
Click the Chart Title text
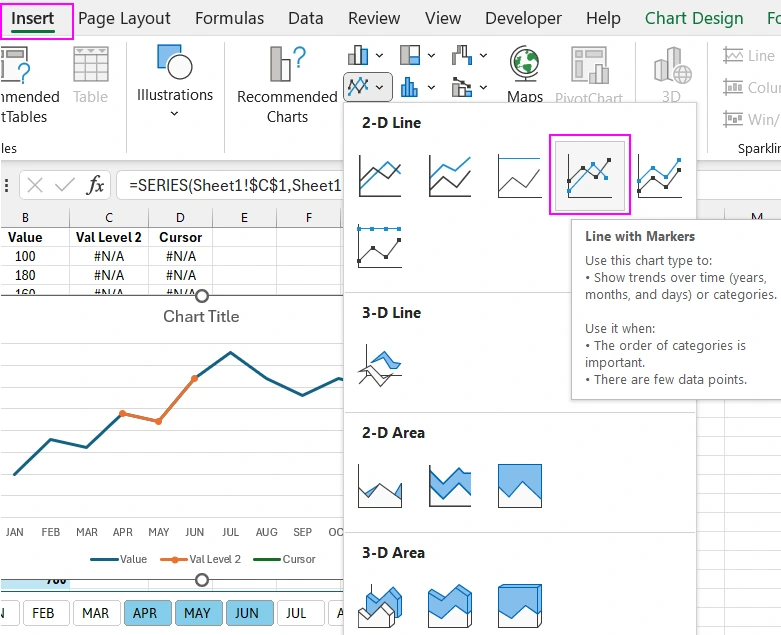(201, 316)
